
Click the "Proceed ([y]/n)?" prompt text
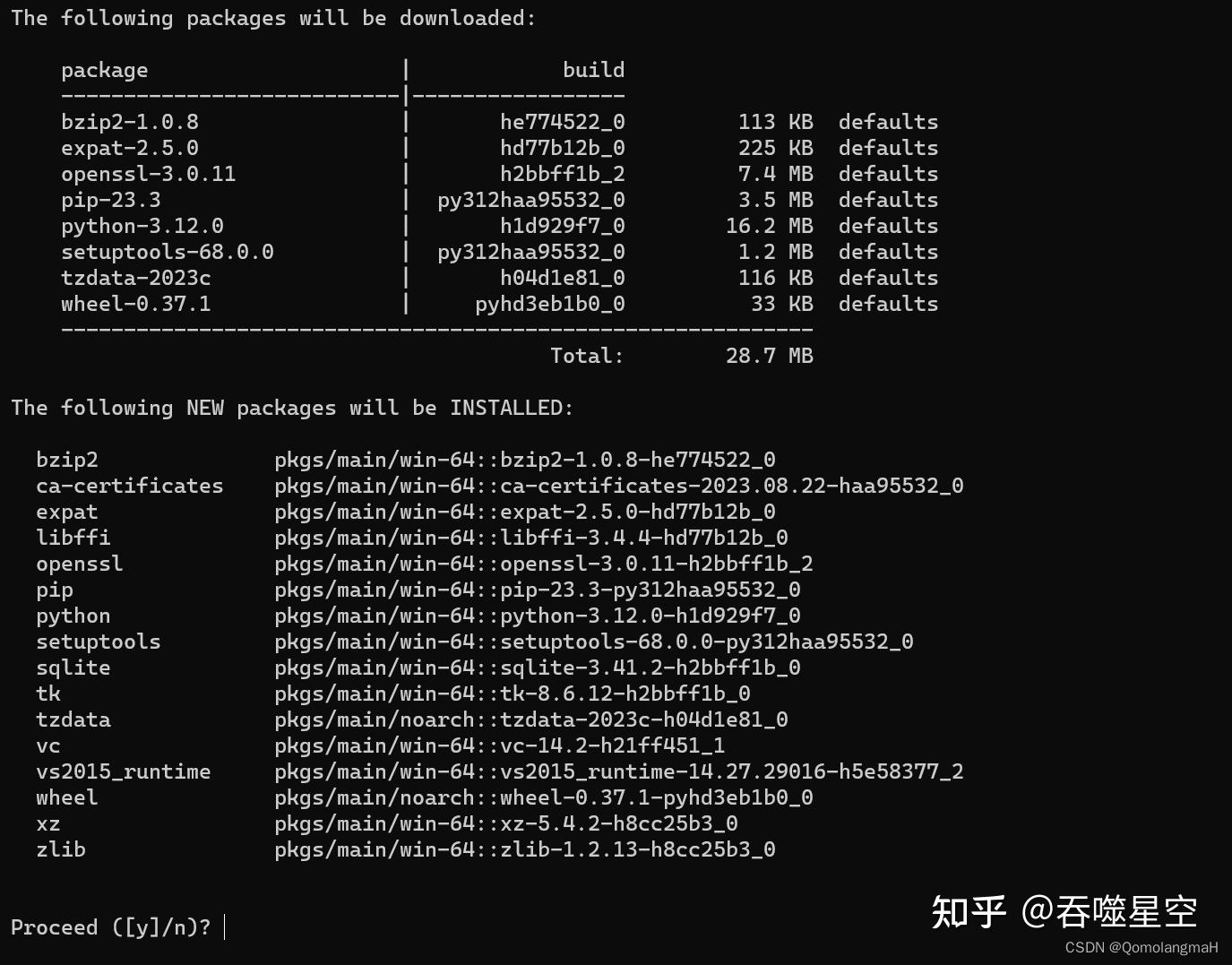pos(110,927)
